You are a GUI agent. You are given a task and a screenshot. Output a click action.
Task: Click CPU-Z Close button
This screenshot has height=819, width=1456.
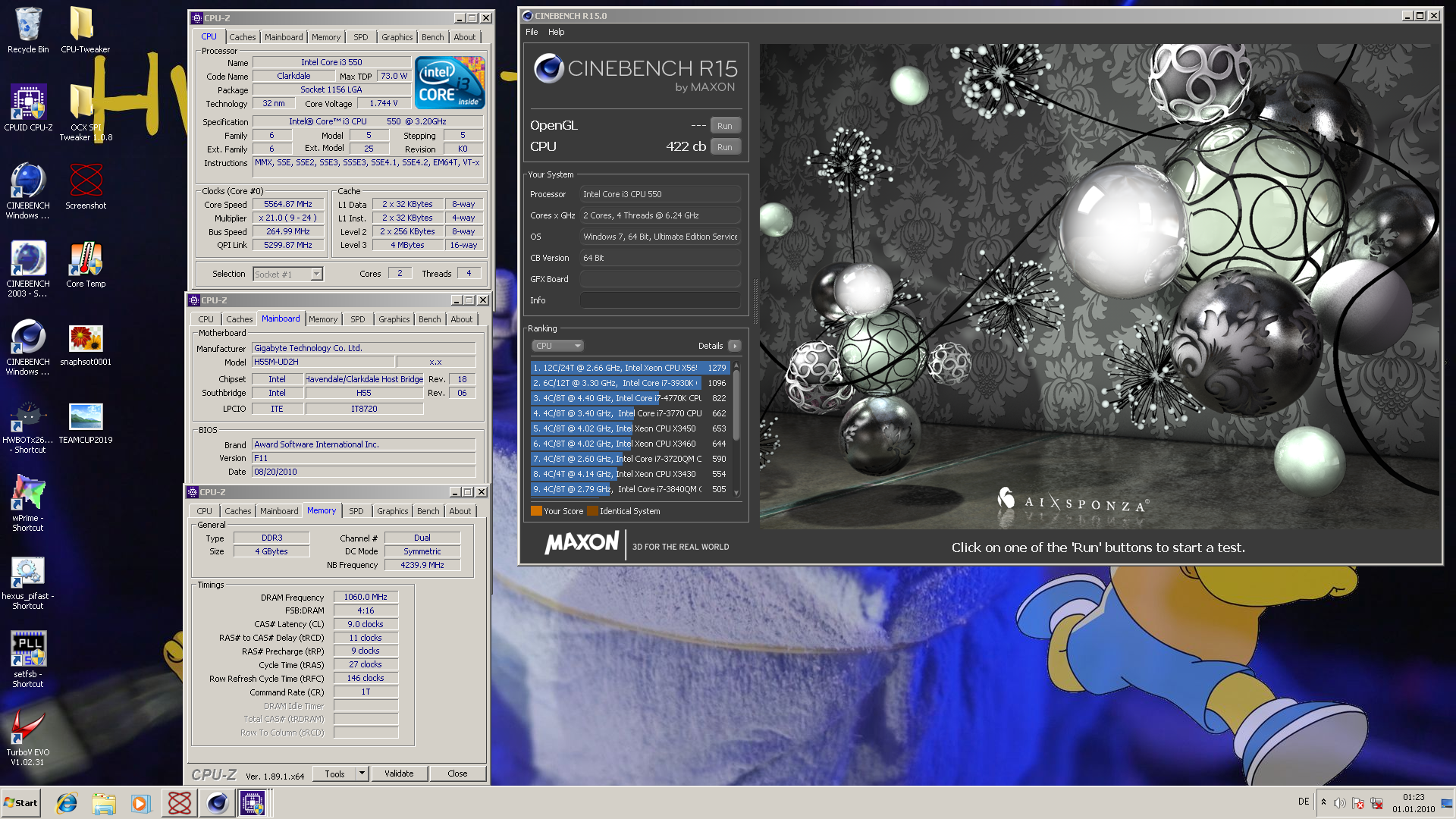point(457,773)
